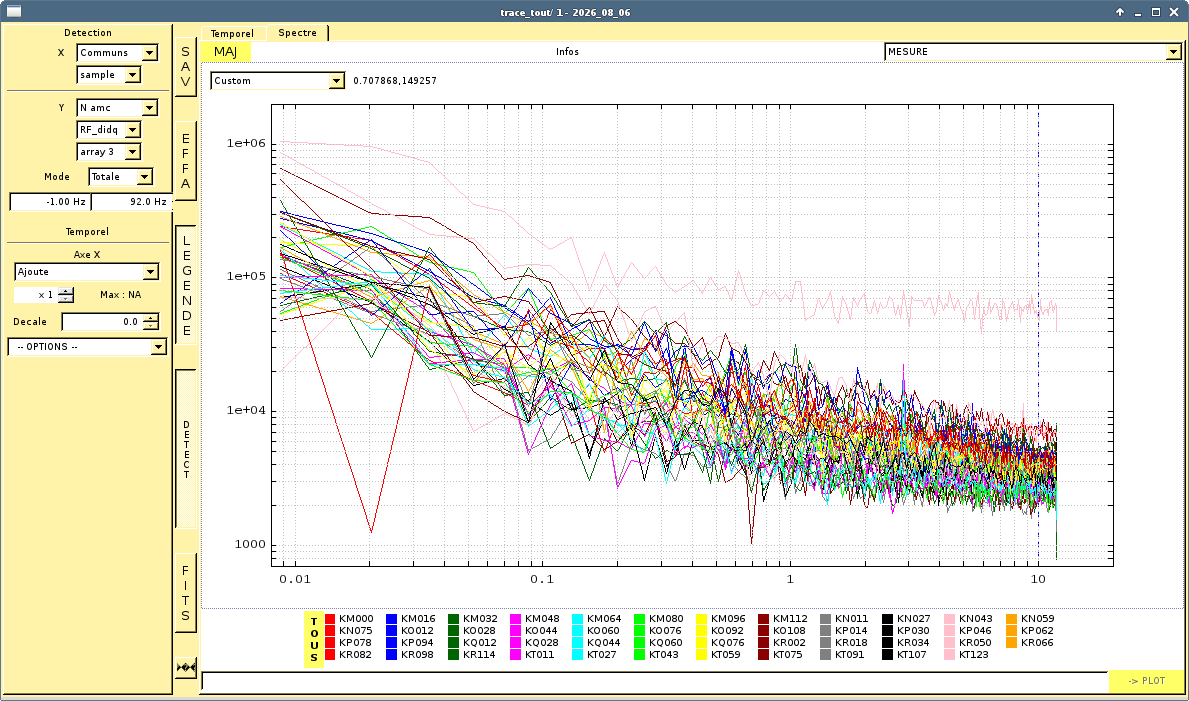
Task: Click the yellow TOUS button
Action: pos(314,640)
